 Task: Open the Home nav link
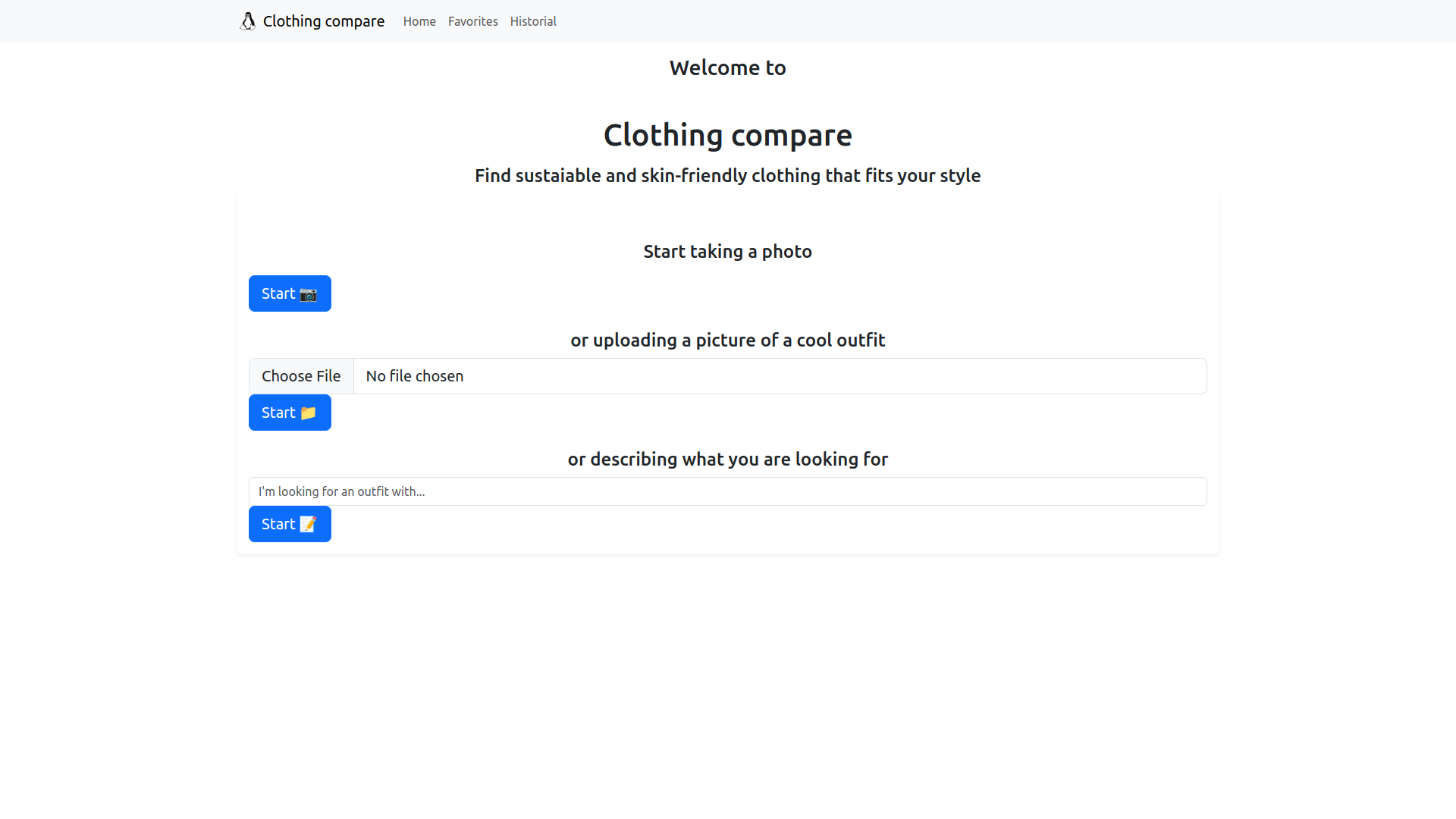click(419, 21)
